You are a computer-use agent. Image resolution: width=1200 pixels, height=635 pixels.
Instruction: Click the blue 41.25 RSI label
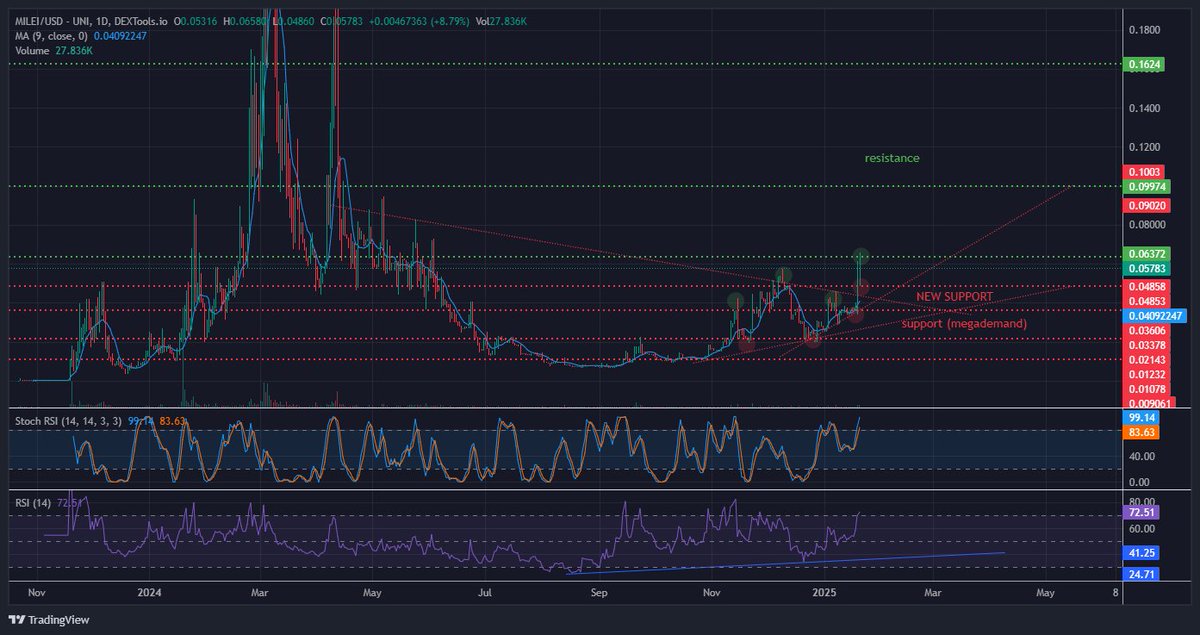click(1141, 551)
